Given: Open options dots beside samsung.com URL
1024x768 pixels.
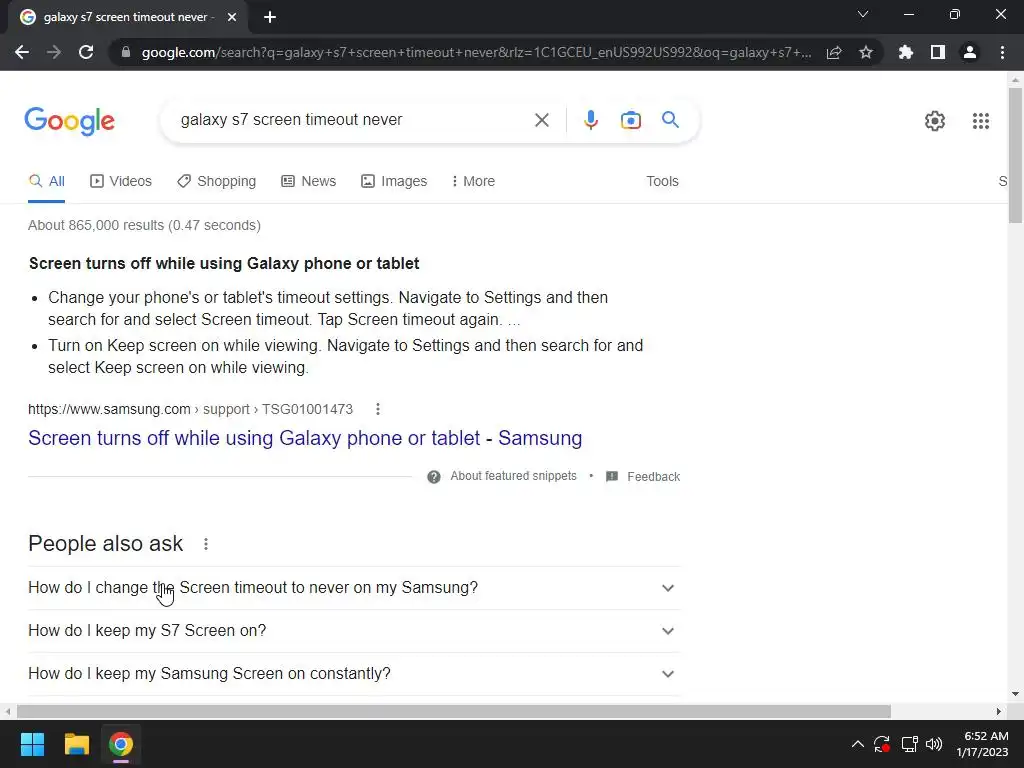Looking at the screenshot, I should click(x=377, y=409).
